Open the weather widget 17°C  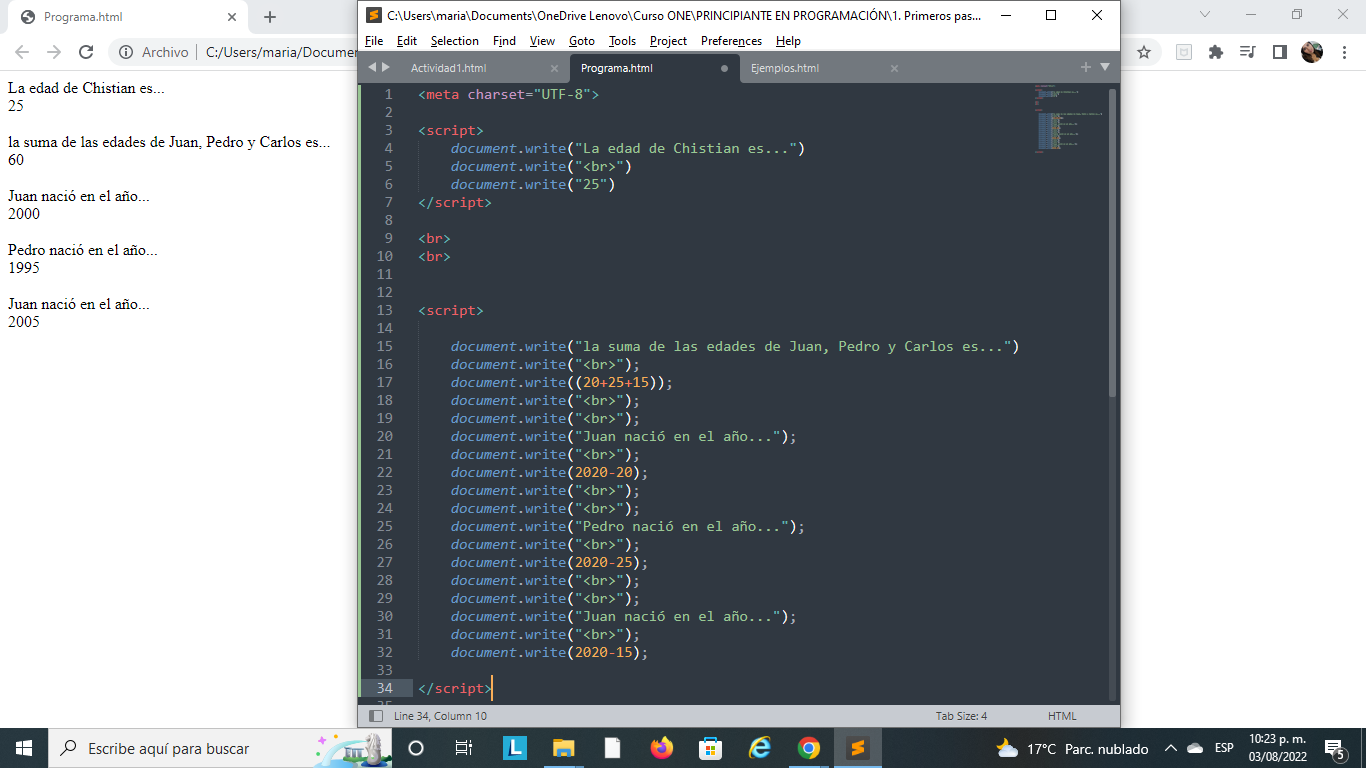[1071, 748]
